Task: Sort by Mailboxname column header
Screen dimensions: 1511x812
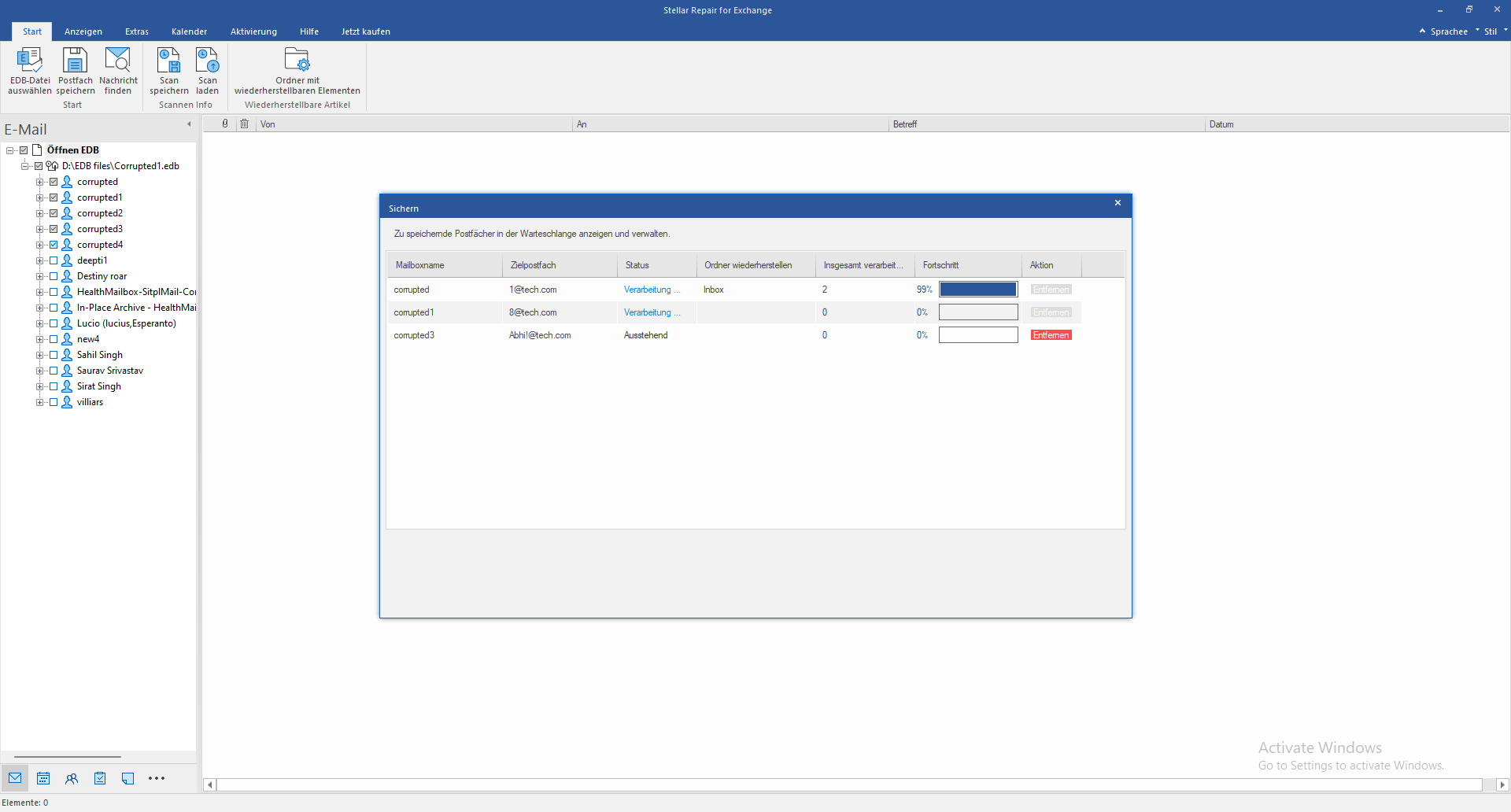Action: [x=445, y=265]
